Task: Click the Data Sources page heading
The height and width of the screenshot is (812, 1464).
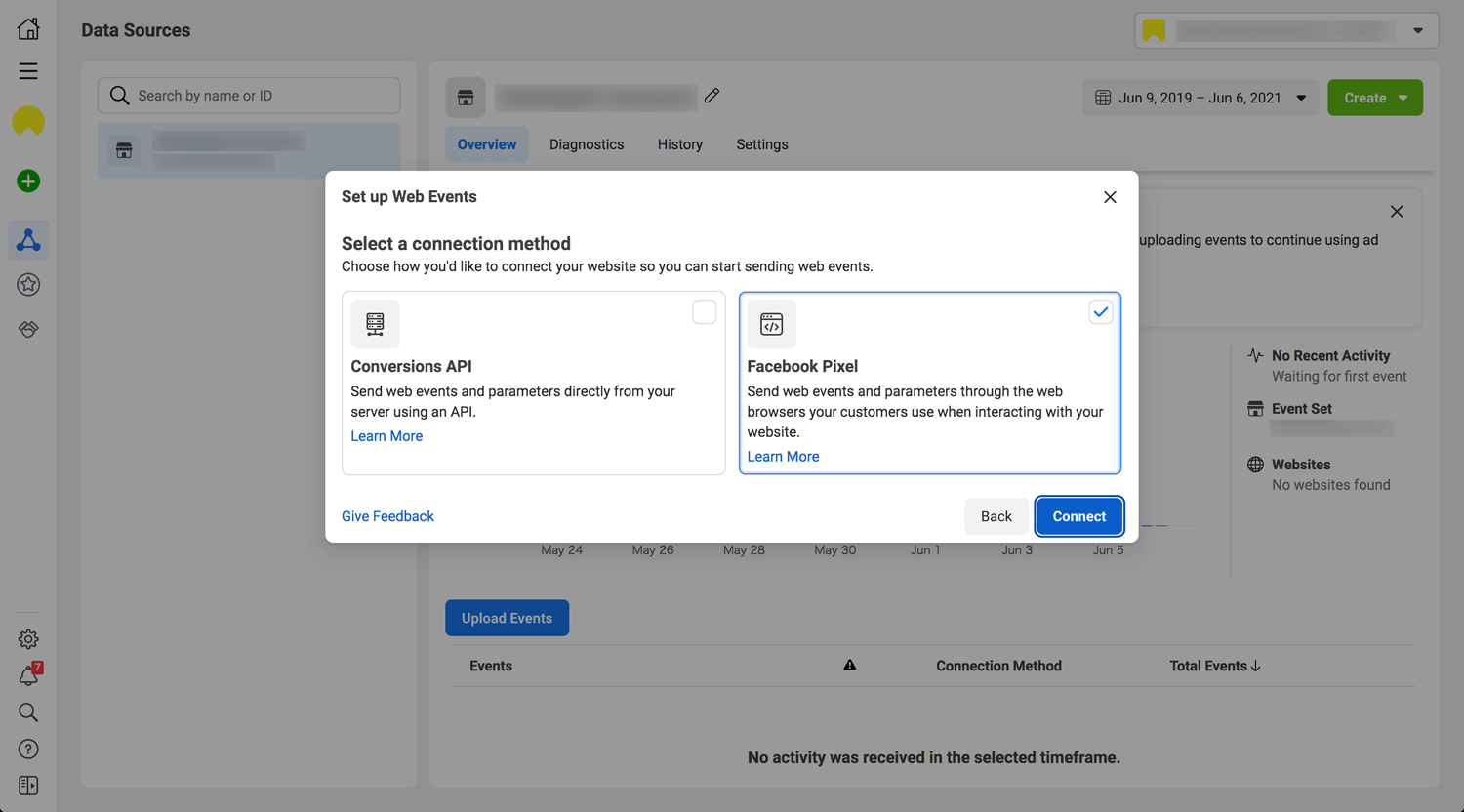Action: pos(136,30)
